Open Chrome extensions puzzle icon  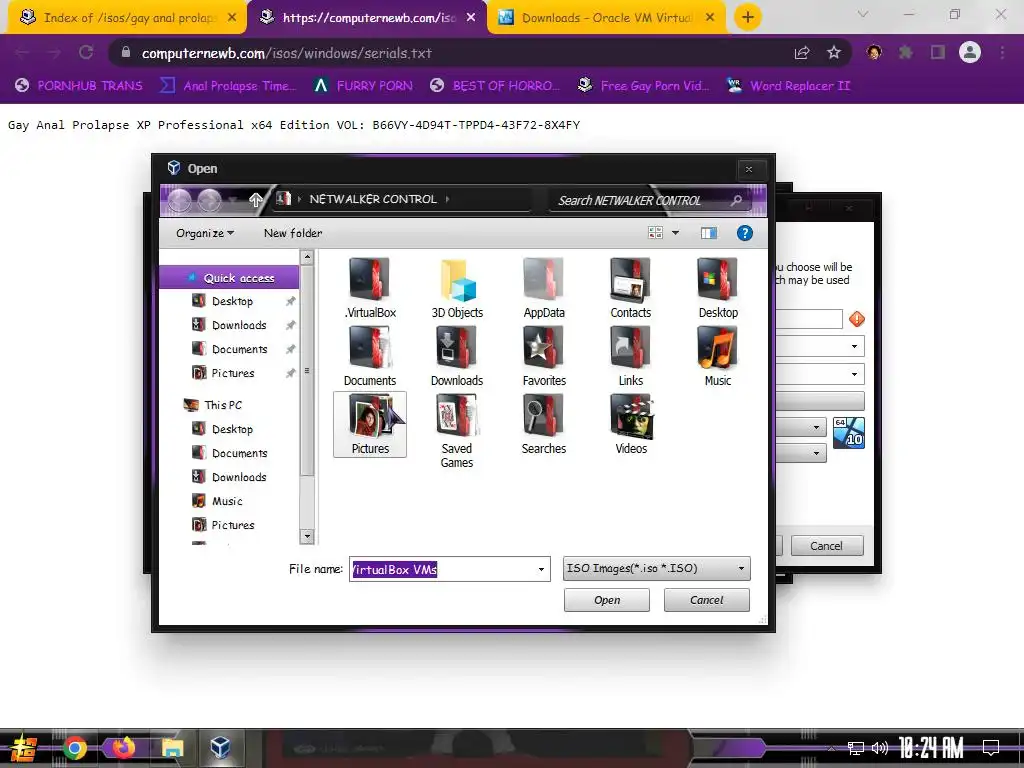[x=906, y=52]
